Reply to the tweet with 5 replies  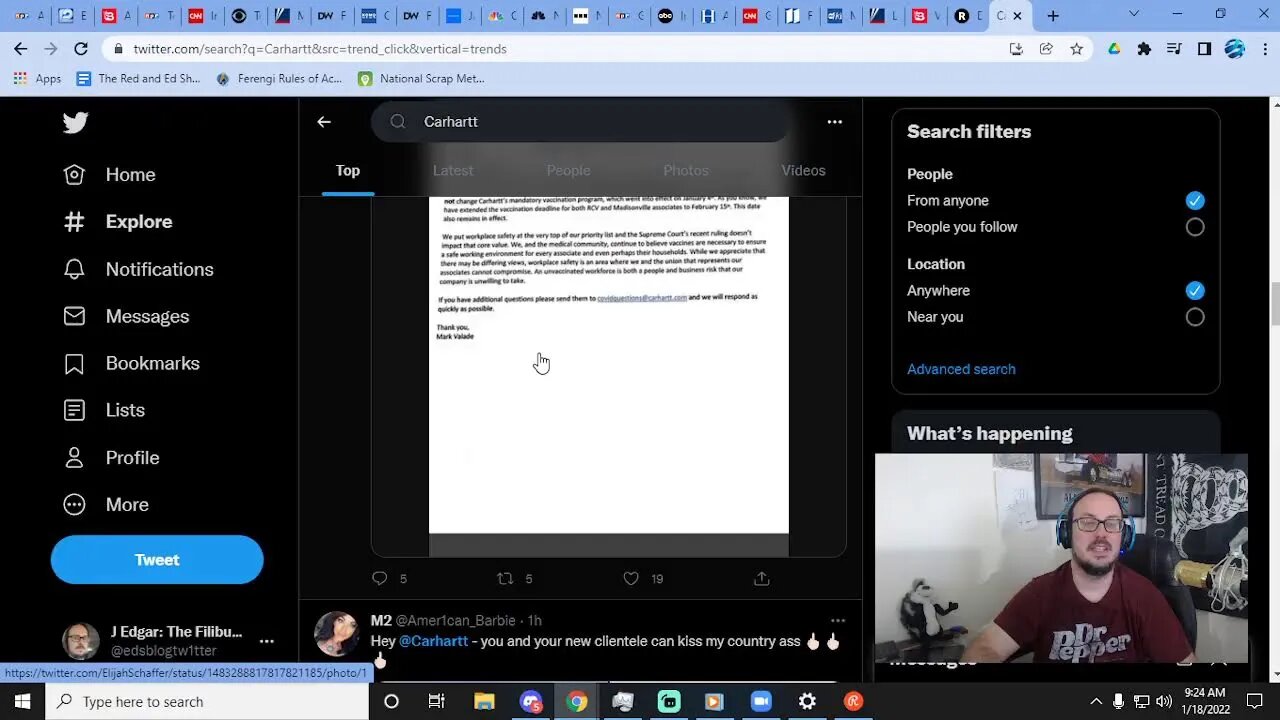(389, 578)
